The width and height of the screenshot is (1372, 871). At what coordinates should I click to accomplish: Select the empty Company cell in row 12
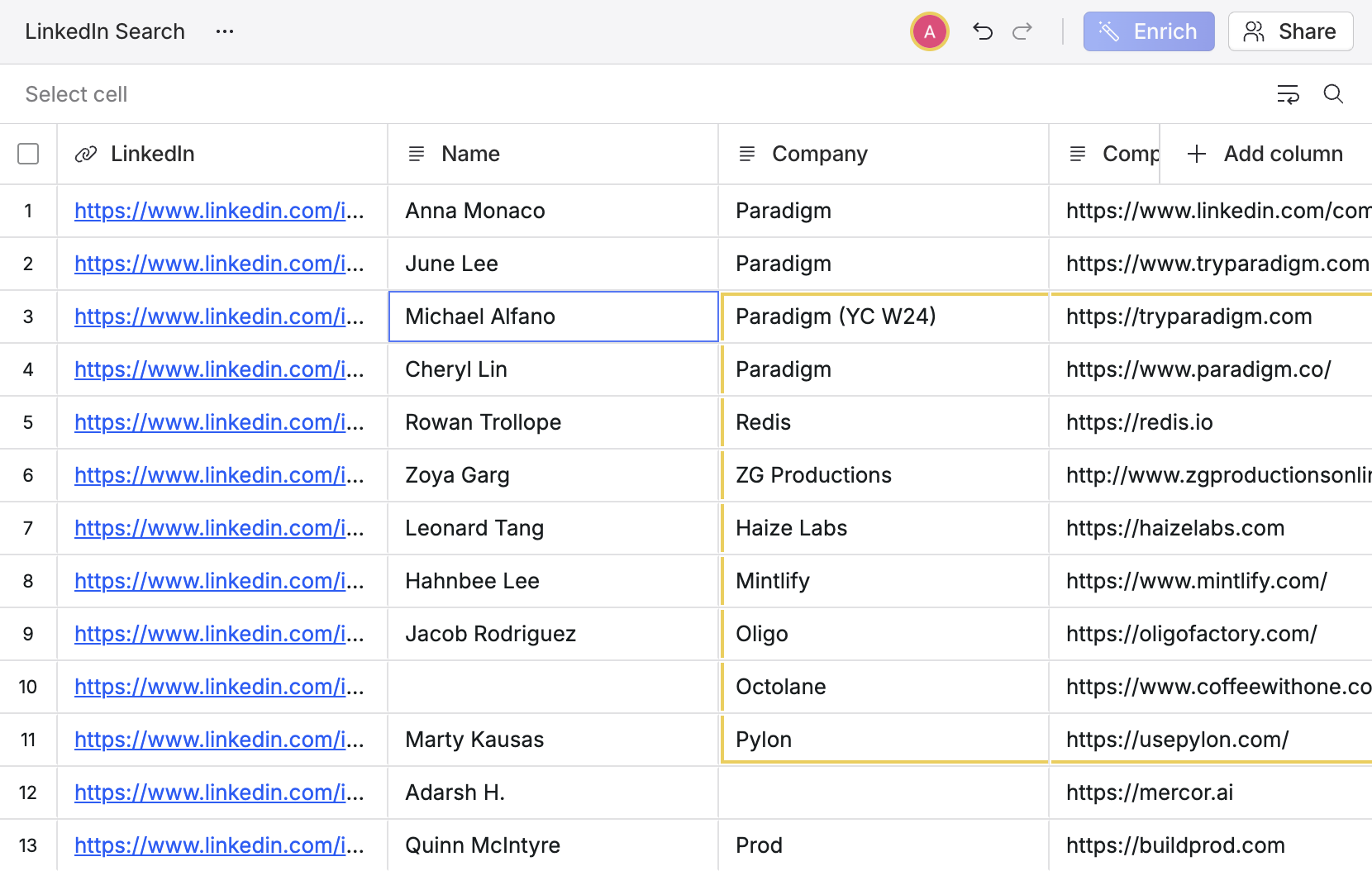pos(884,792)
